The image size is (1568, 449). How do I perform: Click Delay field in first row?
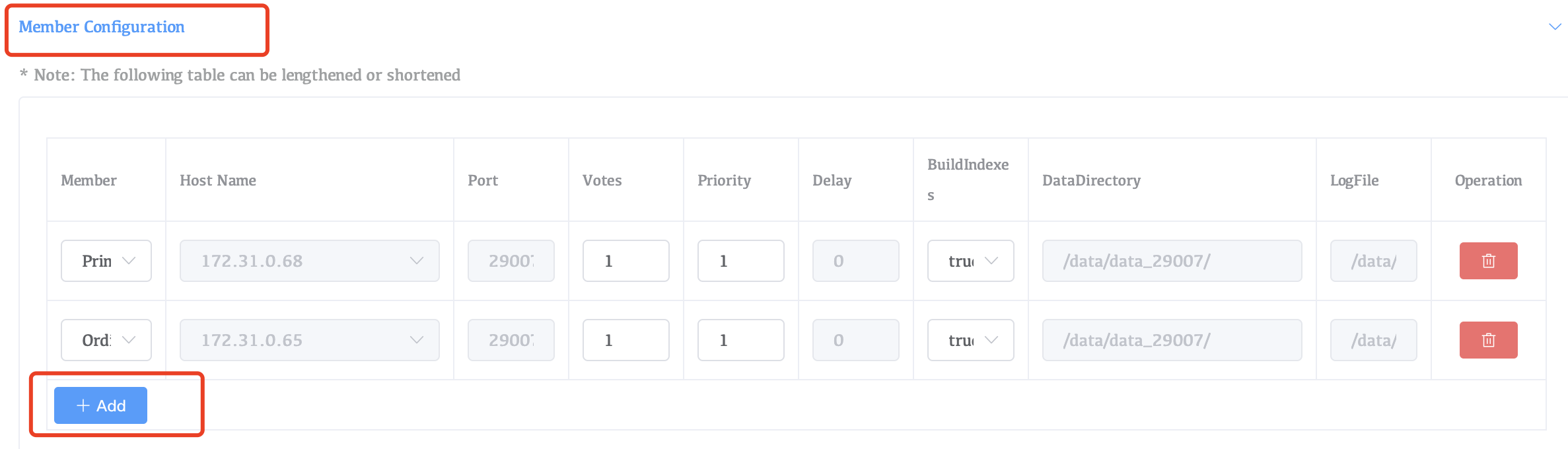tap(855, 261)
